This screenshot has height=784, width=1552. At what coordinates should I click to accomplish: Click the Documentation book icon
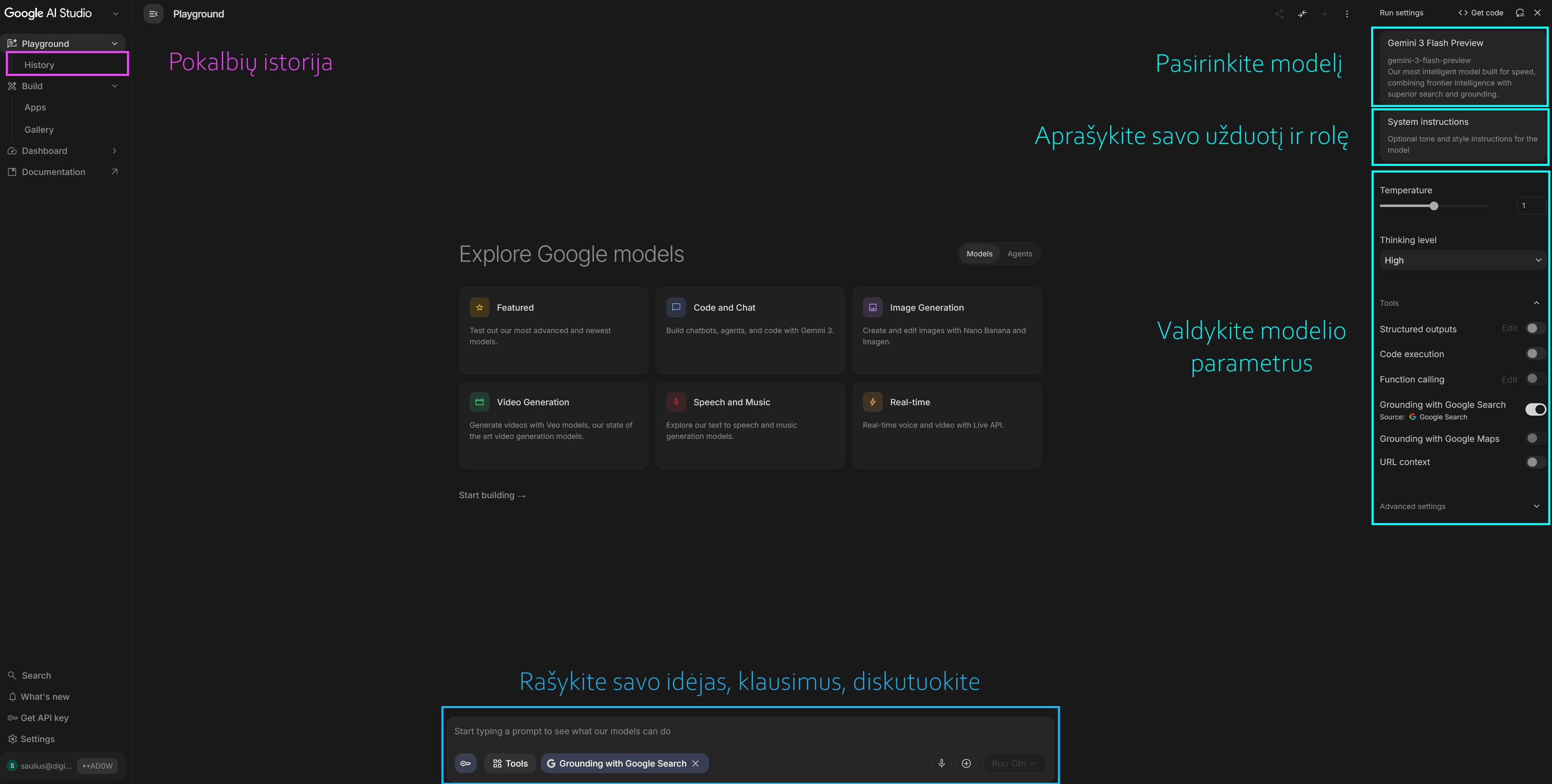click(x=12, y=172)
